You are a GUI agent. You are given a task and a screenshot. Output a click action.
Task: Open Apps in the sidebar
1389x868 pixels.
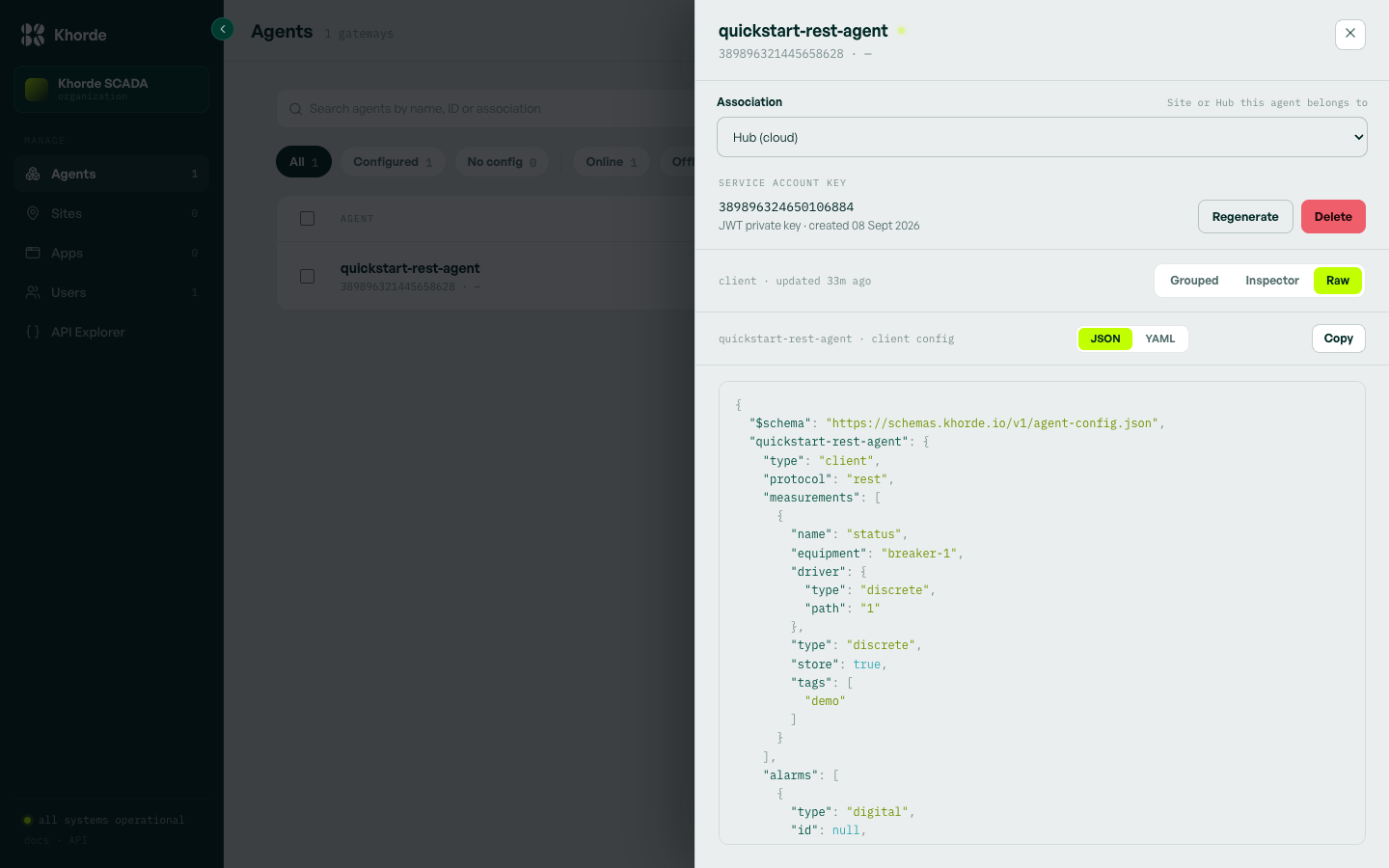[x=112, y=253]
